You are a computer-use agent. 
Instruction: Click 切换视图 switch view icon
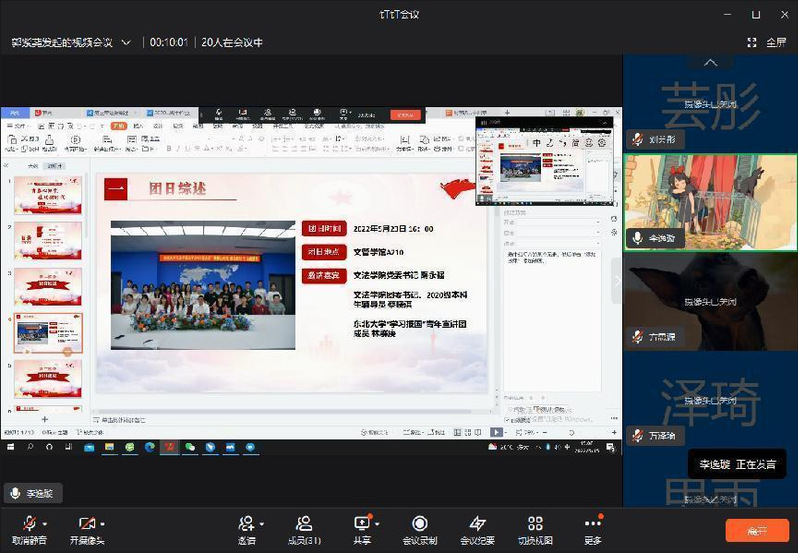tap(535, 524)
